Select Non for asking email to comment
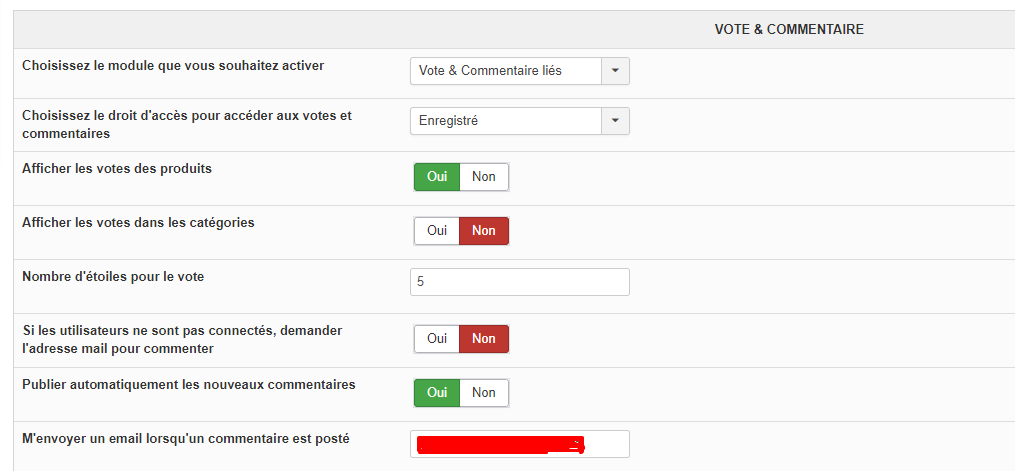The width and height of the screenshot is (1015, 471). [484, 339]
